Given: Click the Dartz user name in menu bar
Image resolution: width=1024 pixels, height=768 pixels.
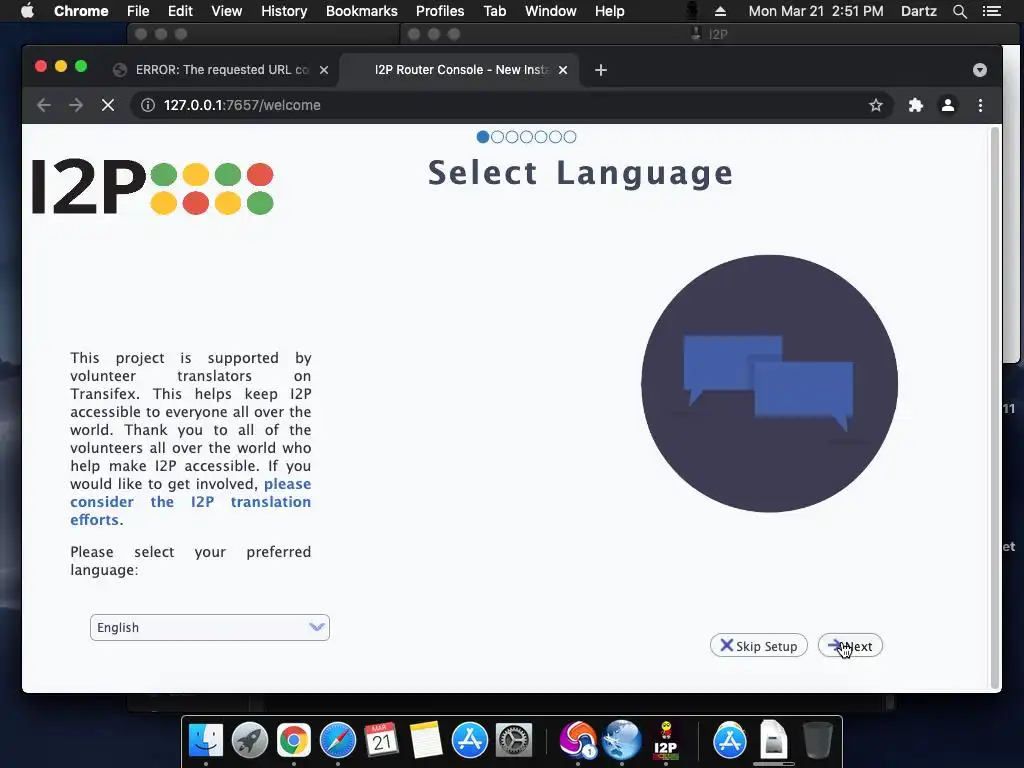Looking at the screenshot, I should click(918, 11).
